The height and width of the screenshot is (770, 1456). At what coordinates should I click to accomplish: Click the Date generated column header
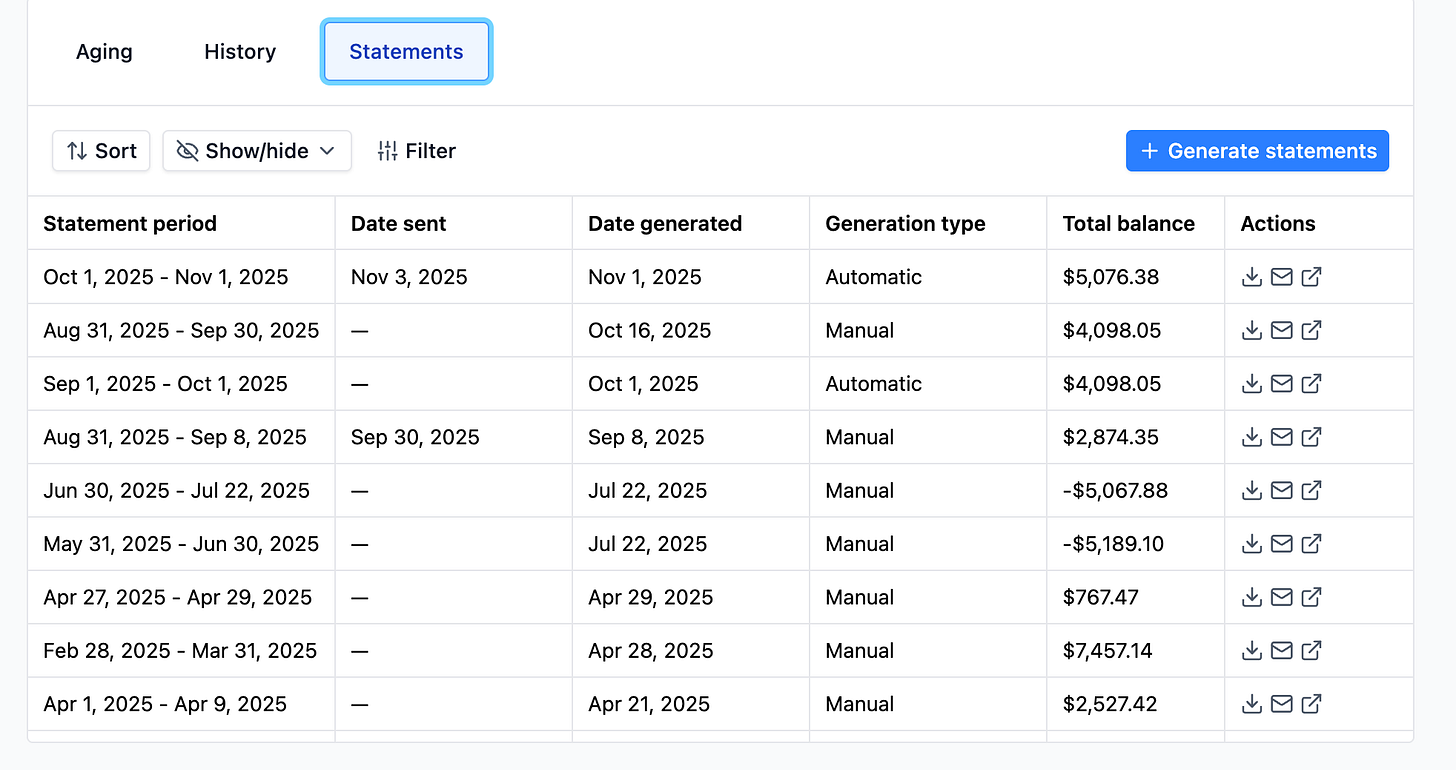(x=665, y=224)
